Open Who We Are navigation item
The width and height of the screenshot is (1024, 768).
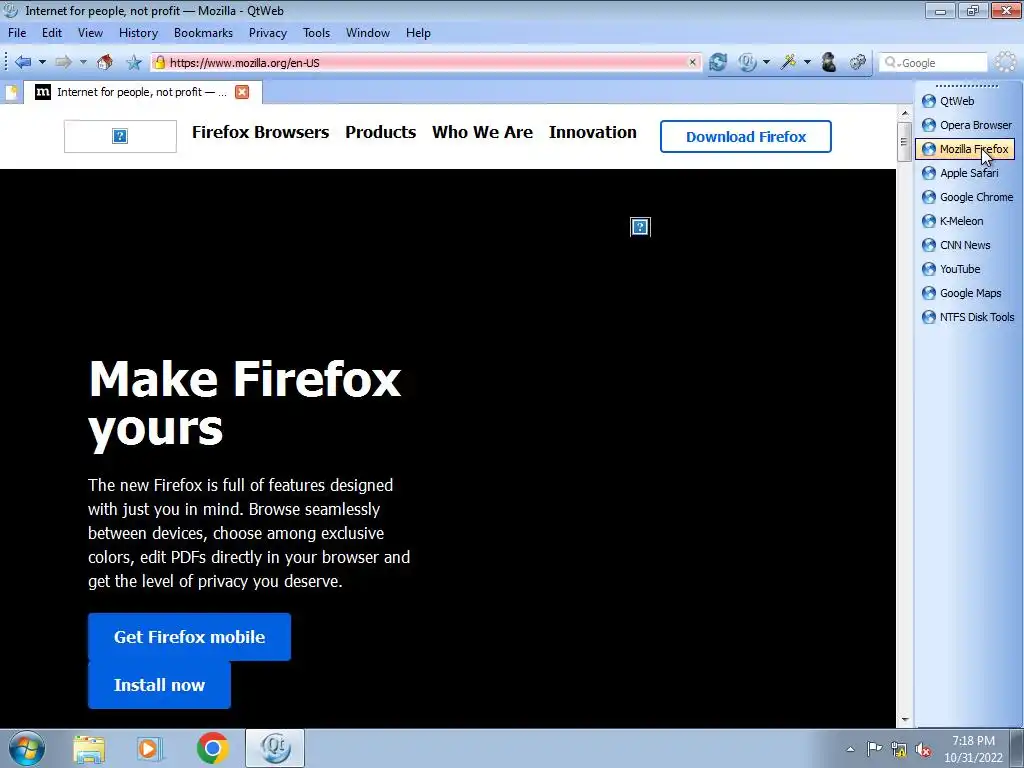[x=482, y=132]
